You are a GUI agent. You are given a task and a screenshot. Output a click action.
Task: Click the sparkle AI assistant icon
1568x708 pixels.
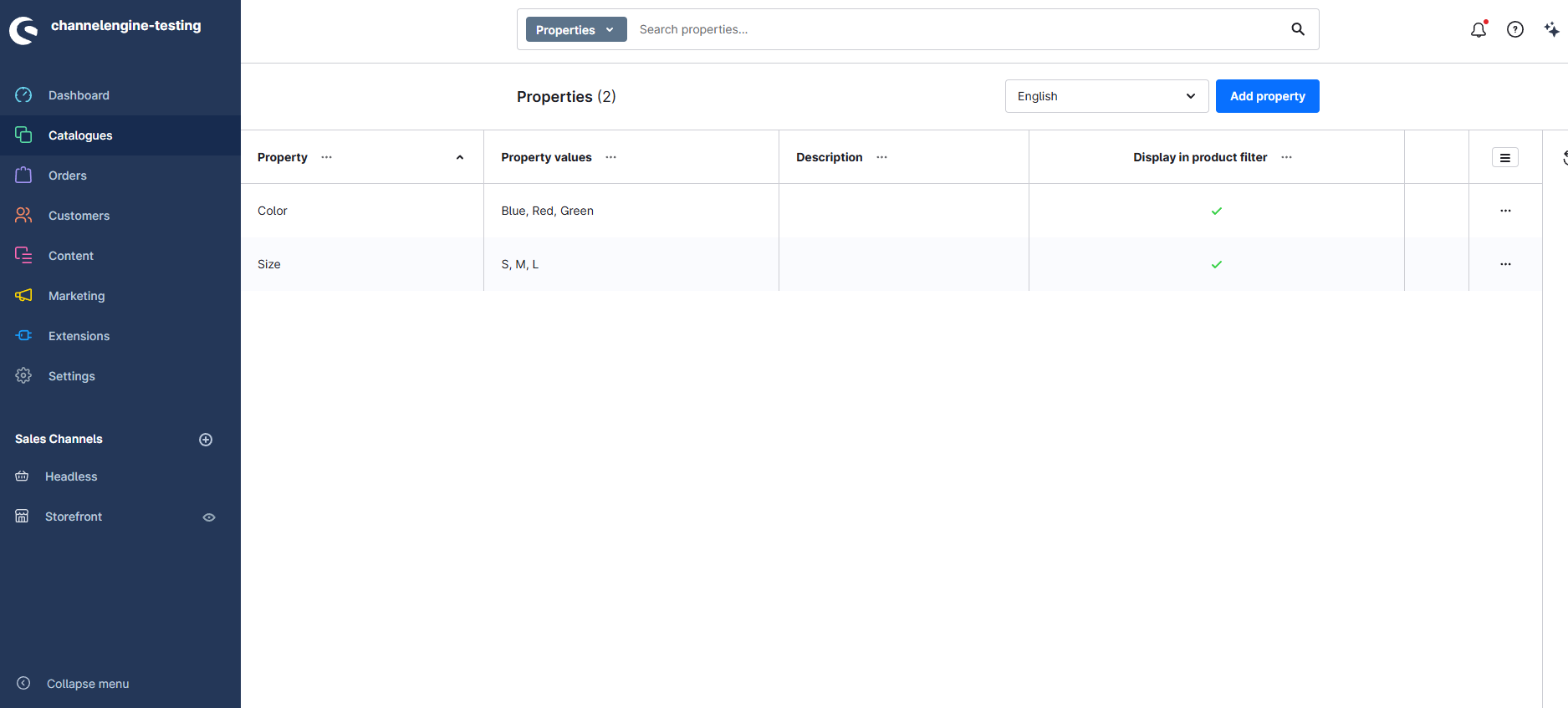(x=1552, y=29)
